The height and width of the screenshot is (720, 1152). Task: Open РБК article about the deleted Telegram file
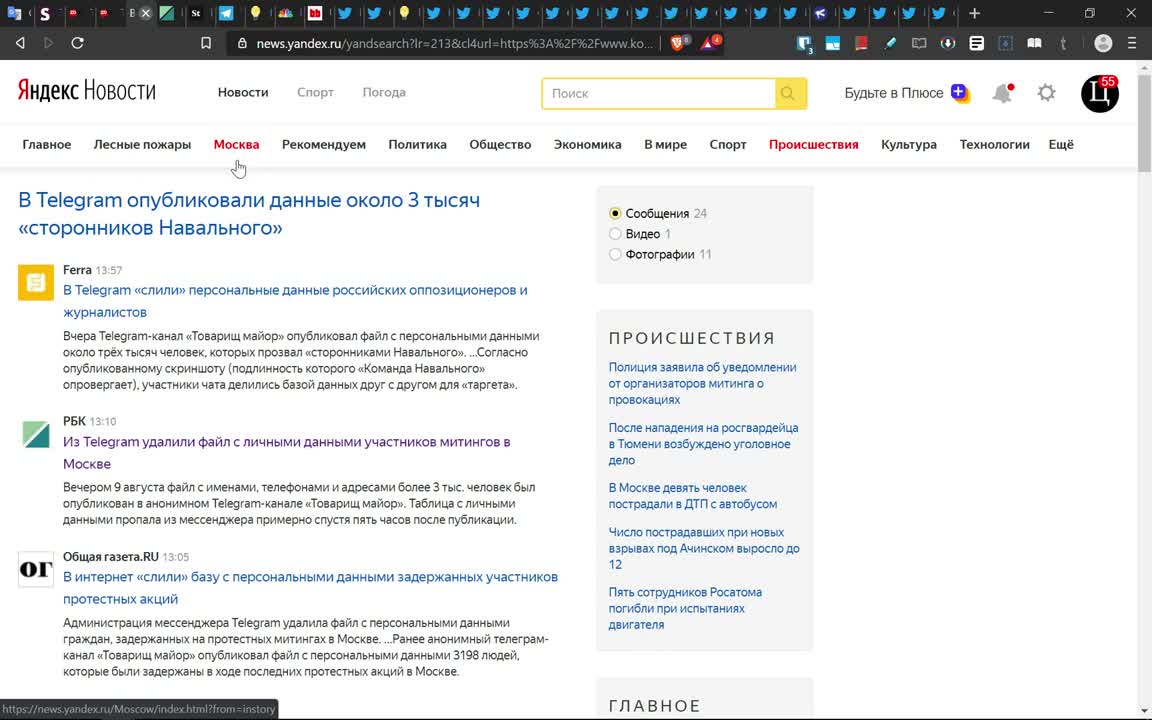(x=287, y=453)
